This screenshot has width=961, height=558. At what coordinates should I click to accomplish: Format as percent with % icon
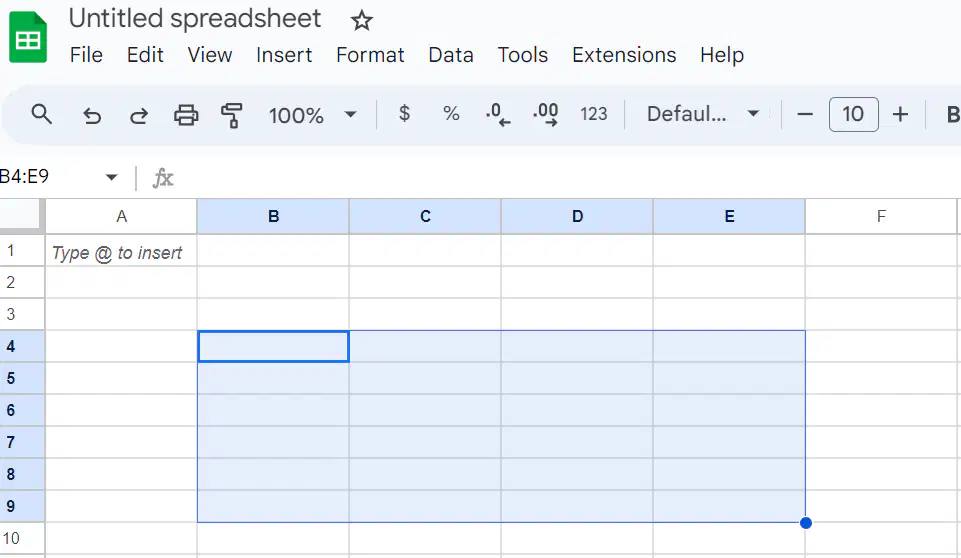click(451, 113)
